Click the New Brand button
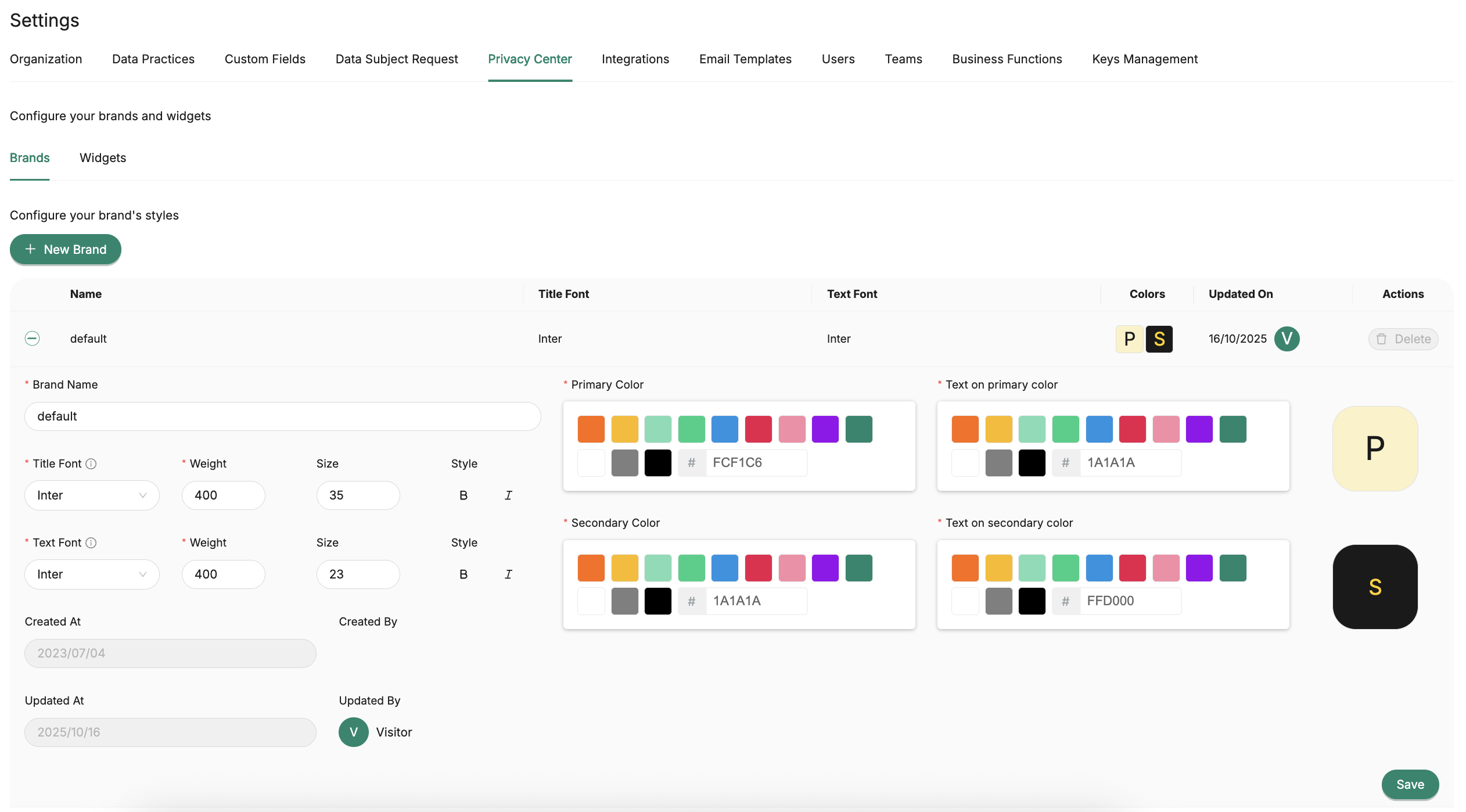 pyautogui.click(x=66, y=250)
